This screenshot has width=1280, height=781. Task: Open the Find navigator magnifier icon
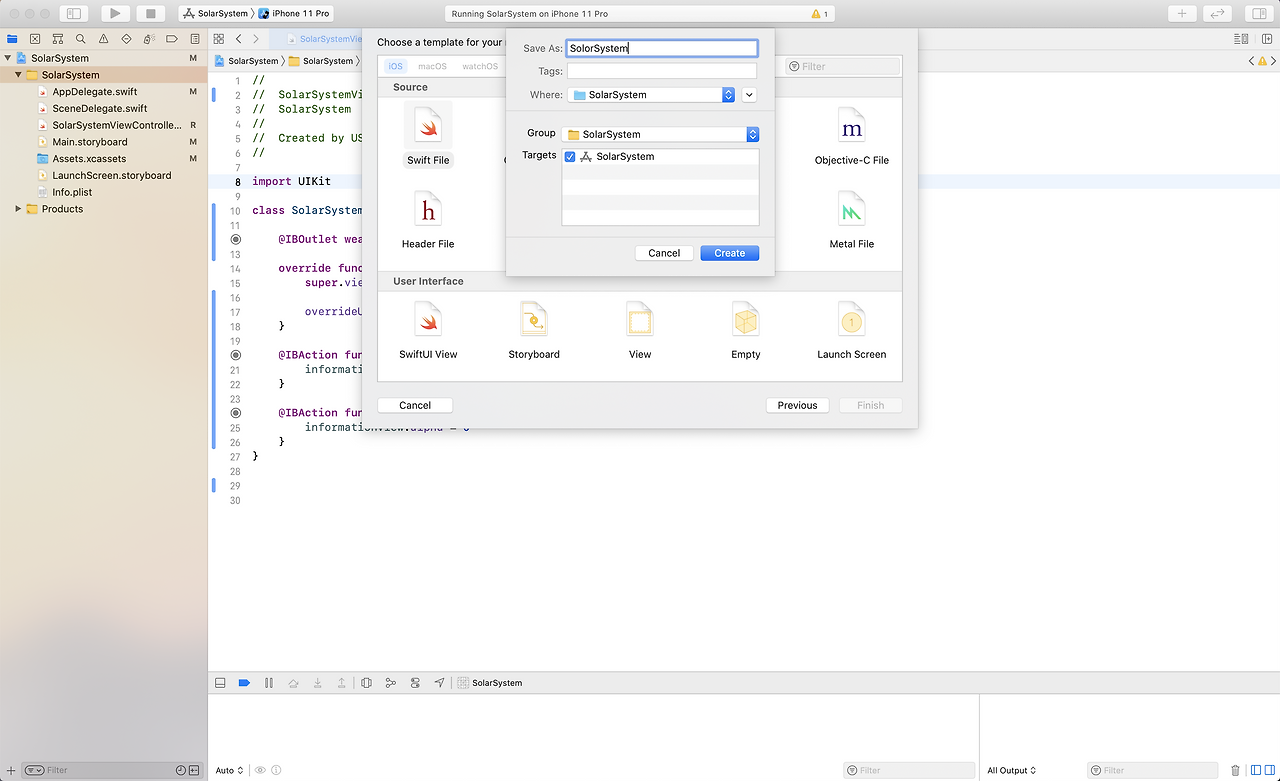(80, 39)
